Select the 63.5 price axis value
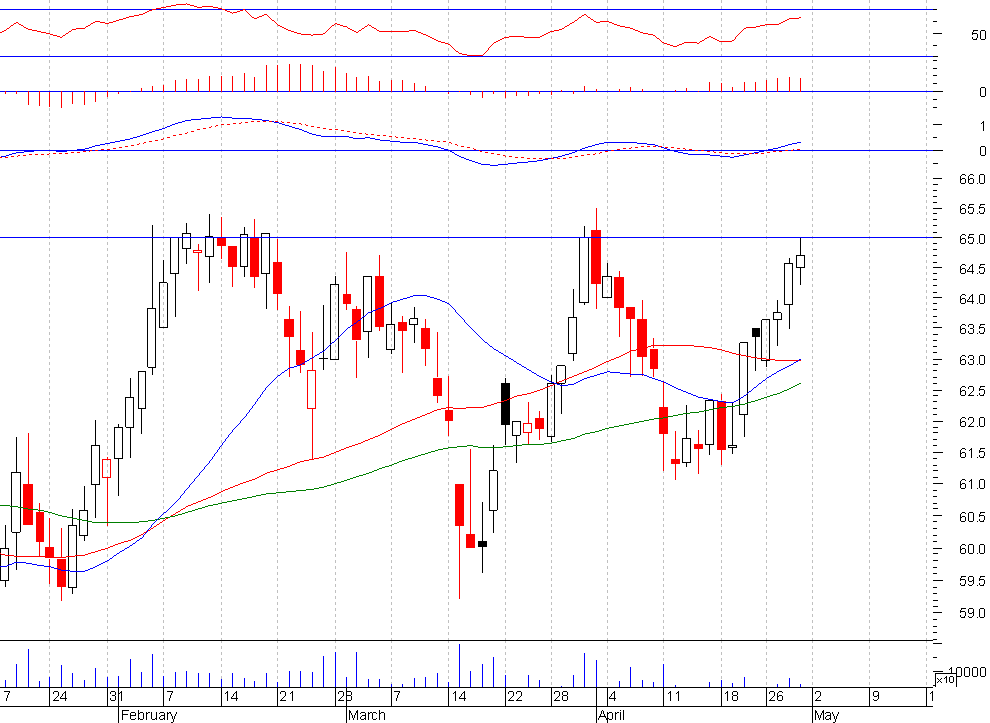This screenshot has height=723, width=990. click(972, 330)
